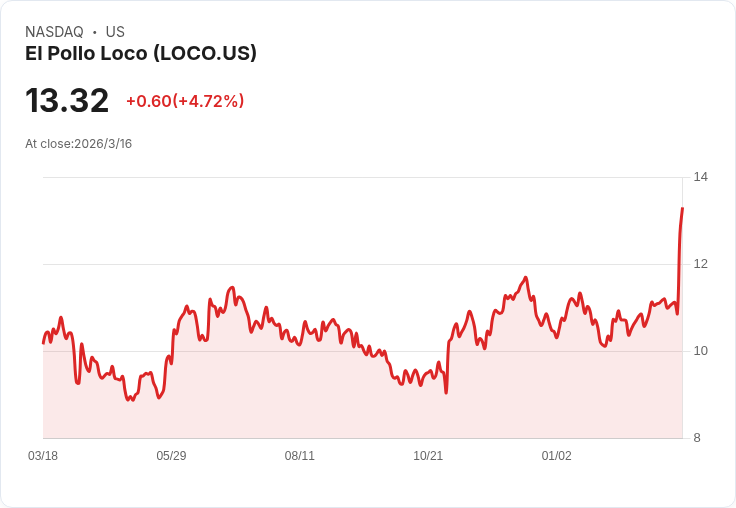
Task: Open the El Pollo Loco (LOCO.US) title
Action: 141,53
